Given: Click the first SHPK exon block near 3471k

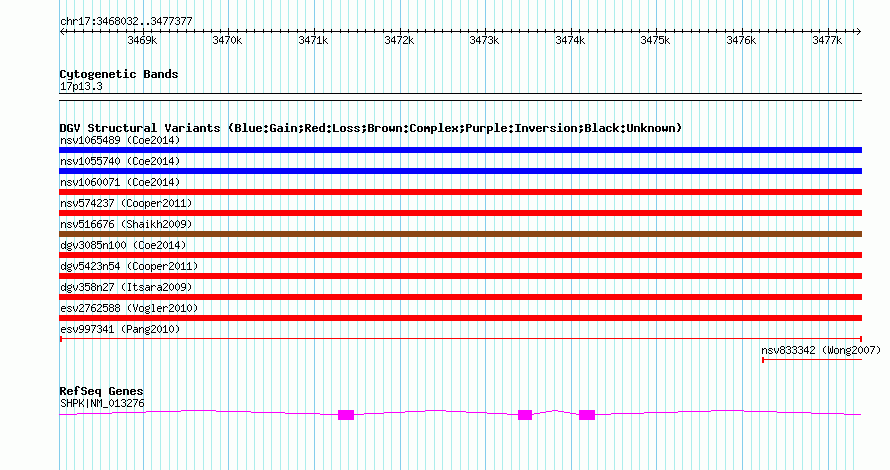Looking at the screenshot, I should (x=346, y=415).
